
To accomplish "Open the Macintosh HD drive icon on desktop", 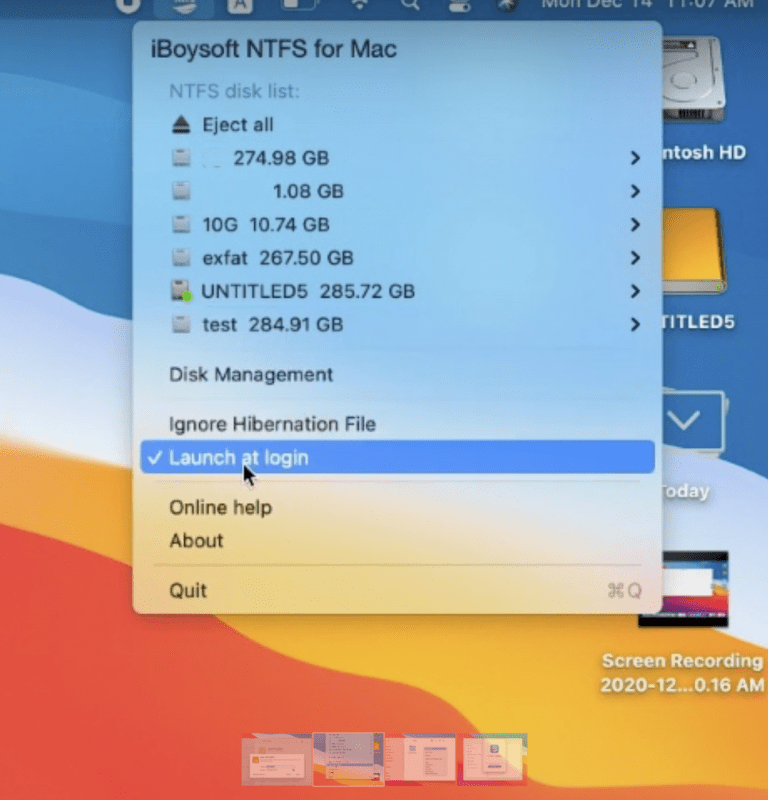I will pyautogui.click(x=694, y=79).
